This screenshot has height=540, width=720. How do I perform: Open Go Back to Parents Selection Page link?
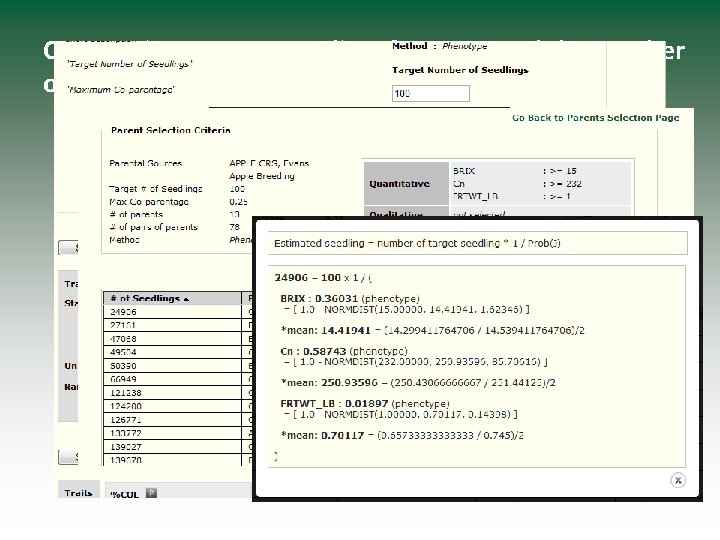(x=596, y=118)
